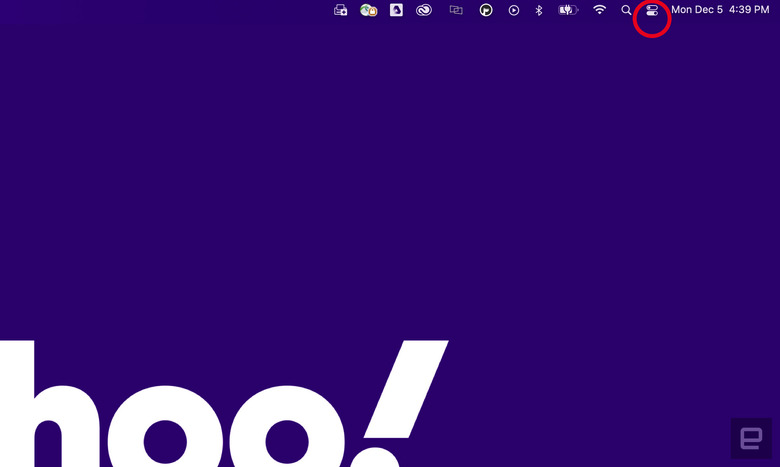Image resolution: width=780 pixels, height=467 pixels.
Task: Open Spotlight search magnifying glass
Action: [x=626, y=10]
